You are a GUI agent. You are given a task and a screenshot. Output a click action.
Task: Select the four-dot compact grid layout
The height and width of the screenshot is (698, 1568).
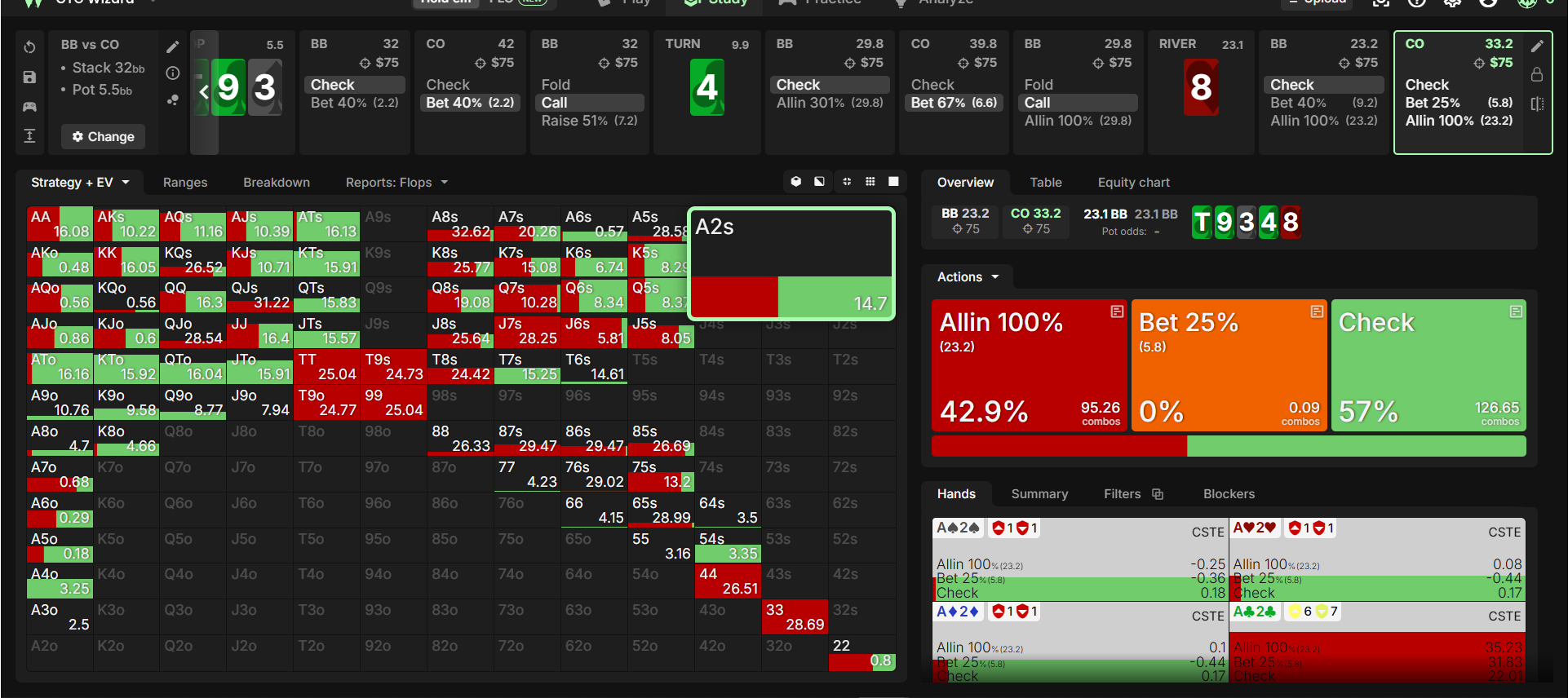pyautogui.click(x=847, y=182)
